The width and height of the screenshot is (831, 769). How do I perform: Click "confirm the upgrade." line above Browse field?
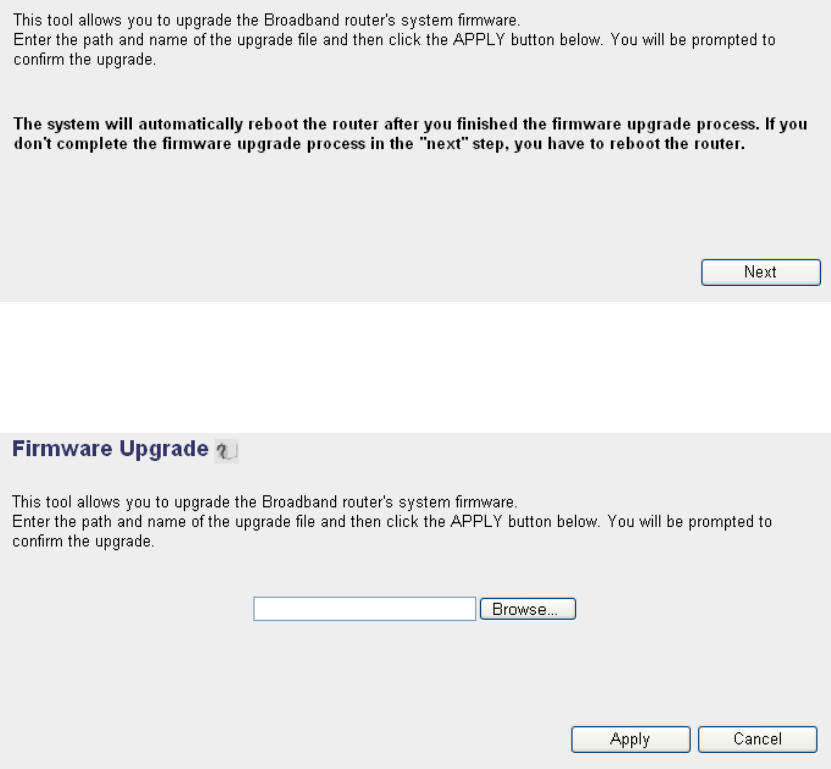click(x=83, y=541)
